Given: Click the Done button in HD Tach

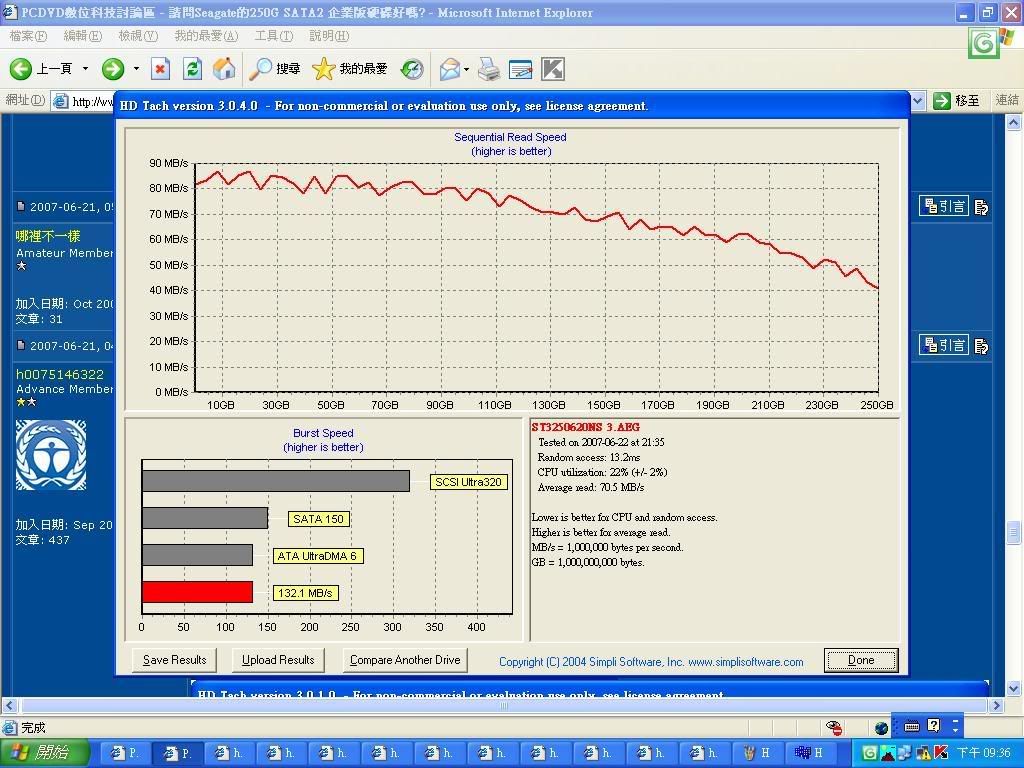Looking at the screenshot, I should tap(861, 660).
